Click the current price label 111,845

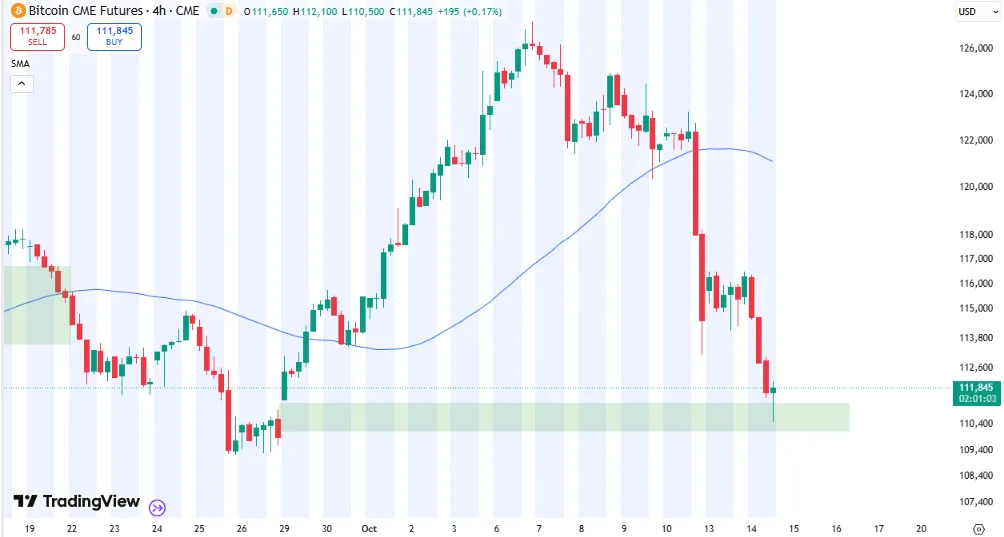pyautogui.click(x=975, y=388)
